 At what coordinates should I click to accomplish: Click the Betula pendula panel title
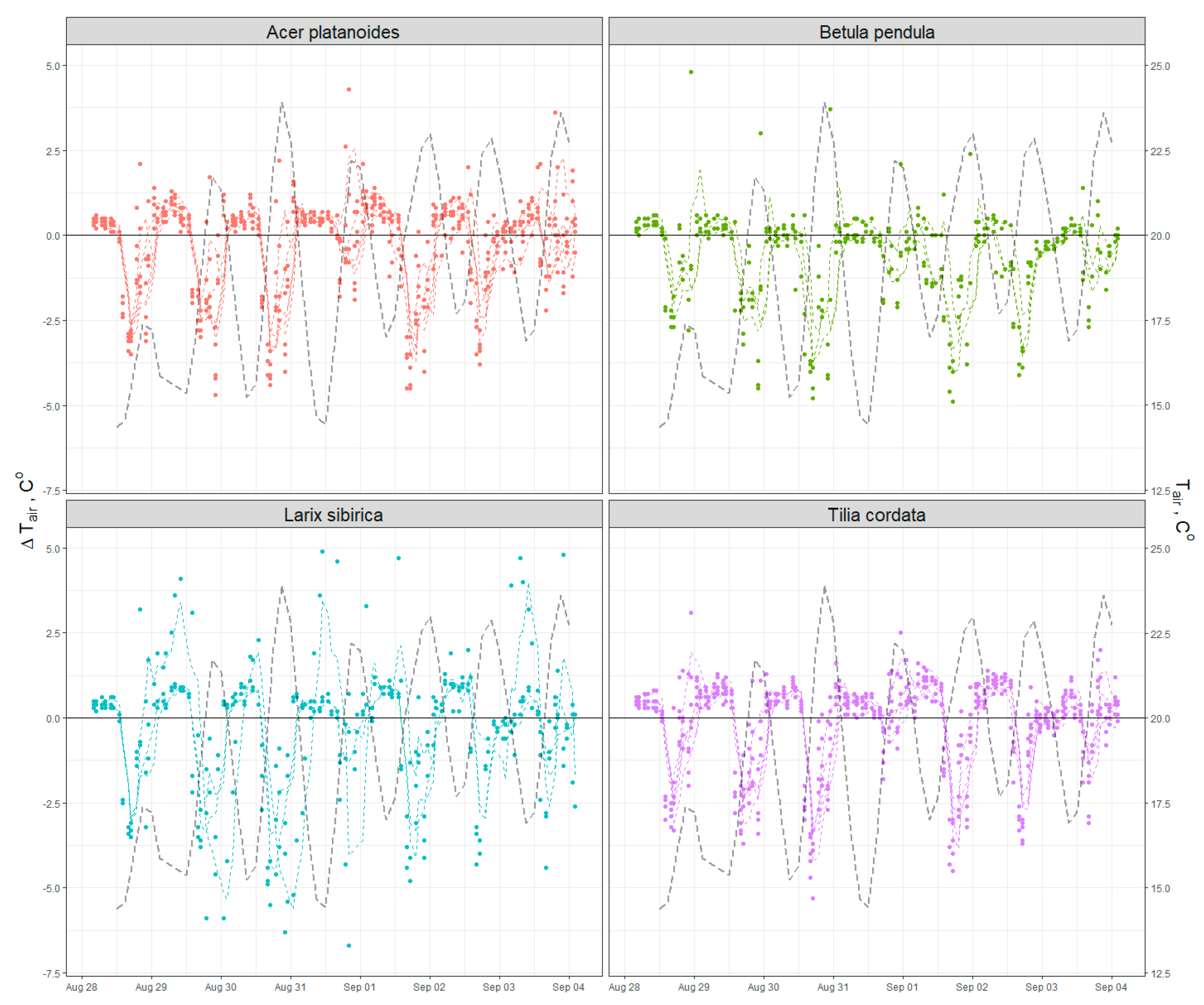[x=877, y=32]
